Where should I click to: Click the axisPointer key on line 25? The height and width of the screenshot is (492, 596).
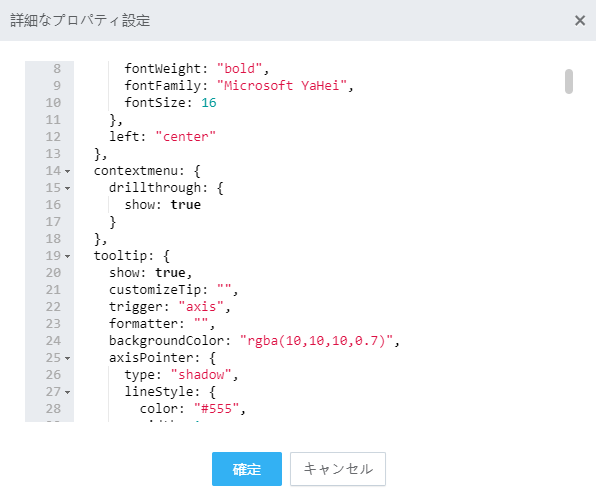pyautogui.click(x=151, y=358)
